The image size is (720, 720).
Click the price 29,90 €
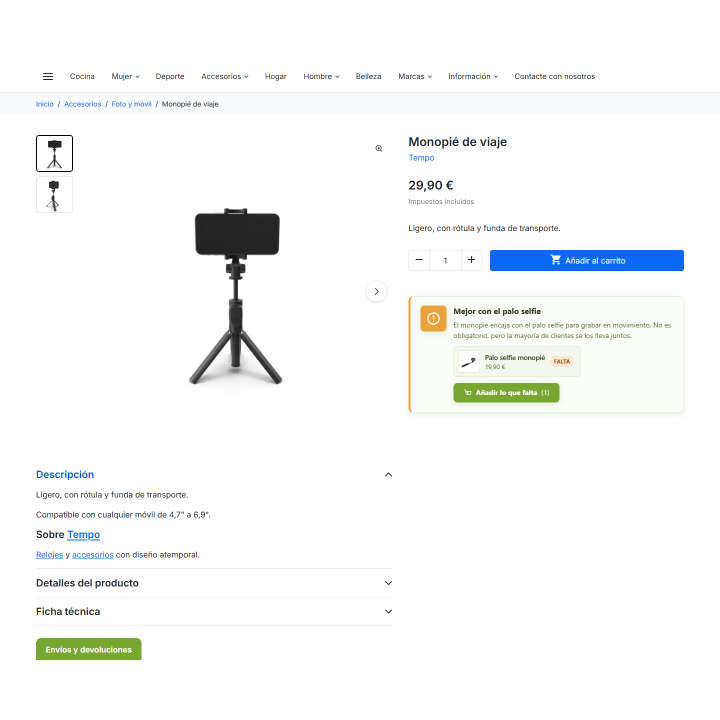coord(431,185)
